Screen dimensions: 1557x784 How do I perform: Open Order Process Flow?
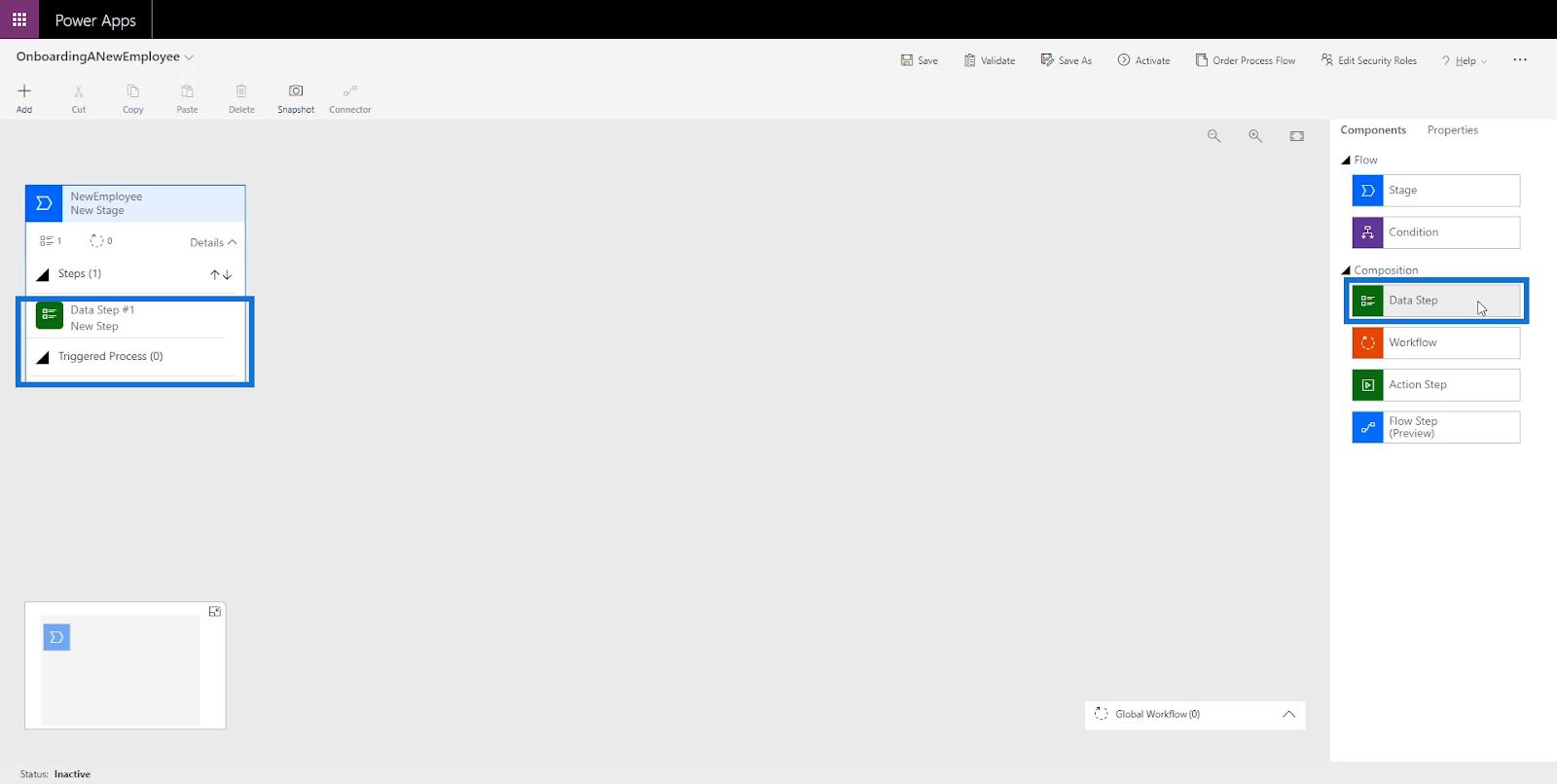(1246, 60)
